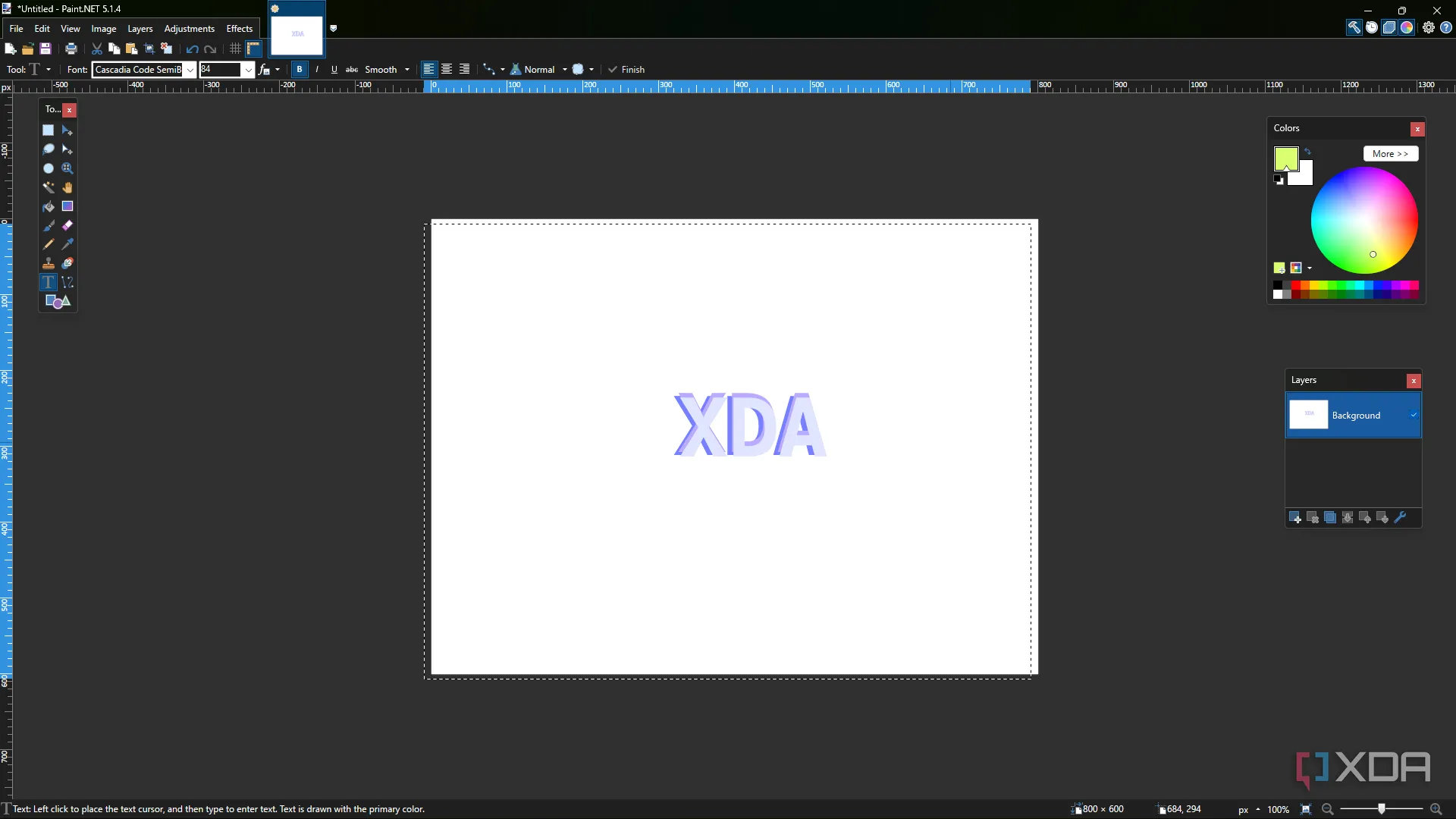The image size is (1456, 819).
Task: Open layer properties wrench icon
Action: [x=1401, y=518]
